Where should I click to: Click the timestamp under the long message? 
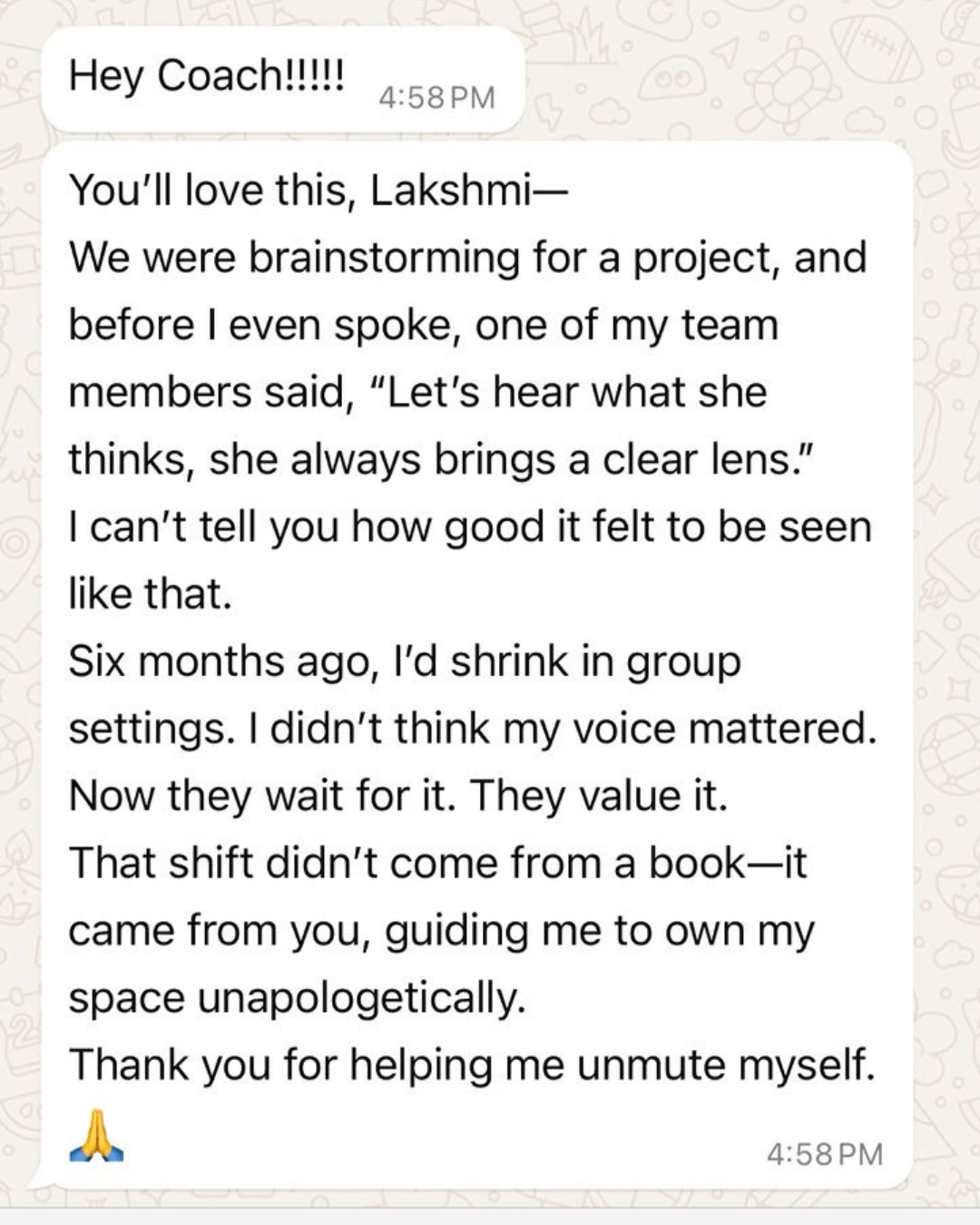(x=824, y=1154)
